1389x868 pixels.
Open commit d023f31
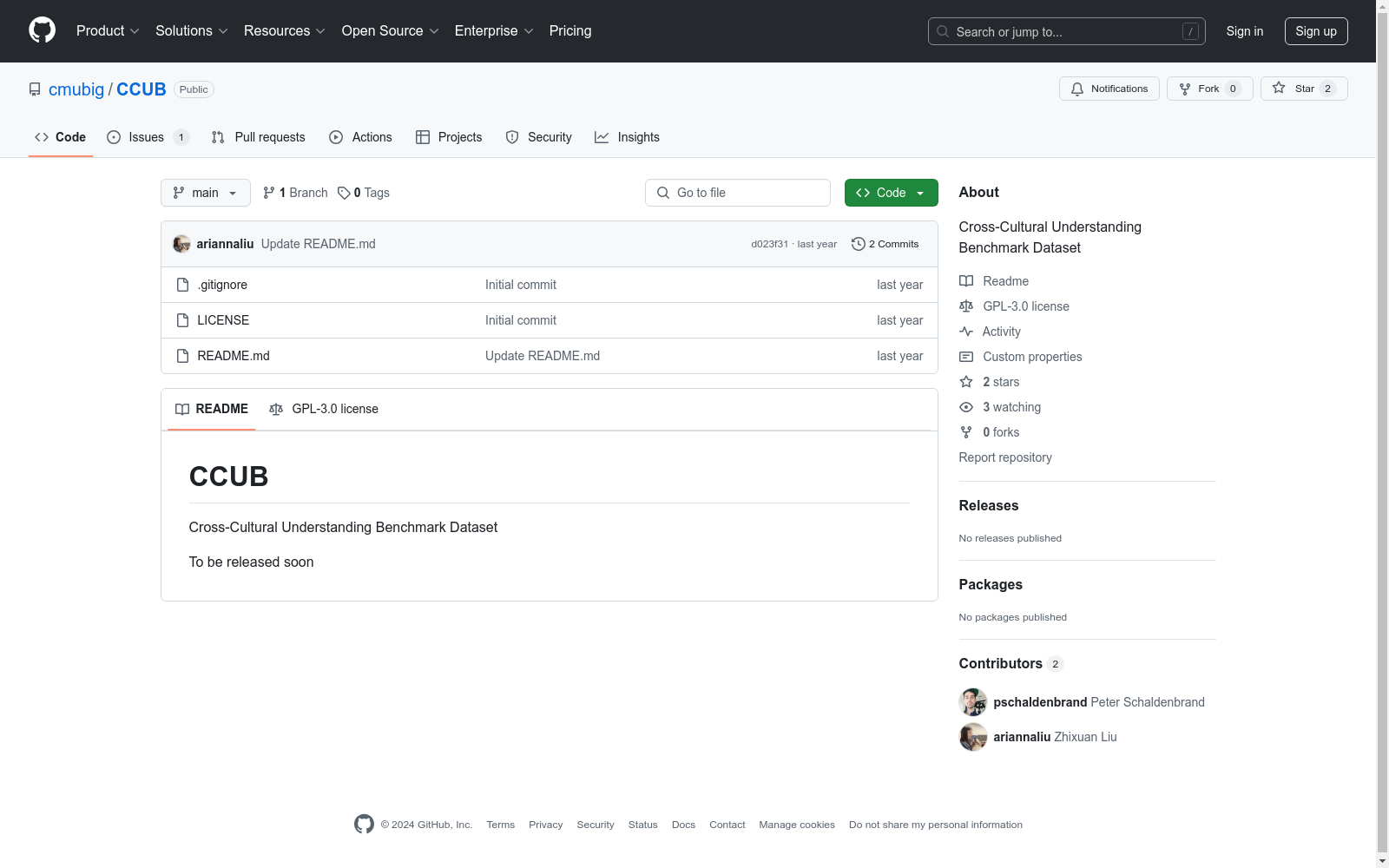[769, 244]
